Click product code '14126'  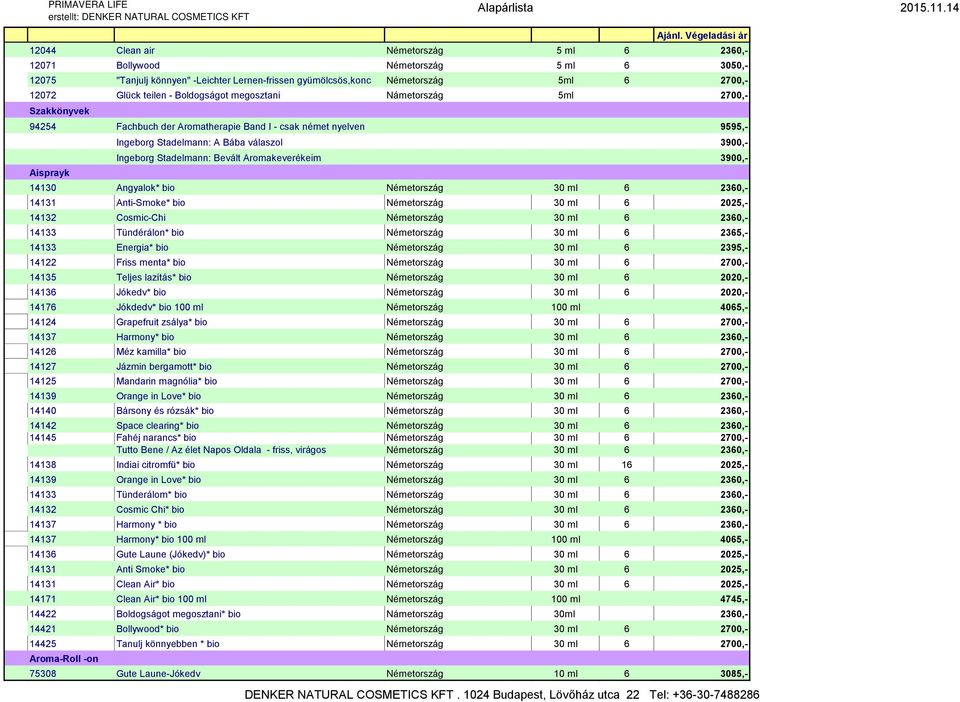pos(43,352)
